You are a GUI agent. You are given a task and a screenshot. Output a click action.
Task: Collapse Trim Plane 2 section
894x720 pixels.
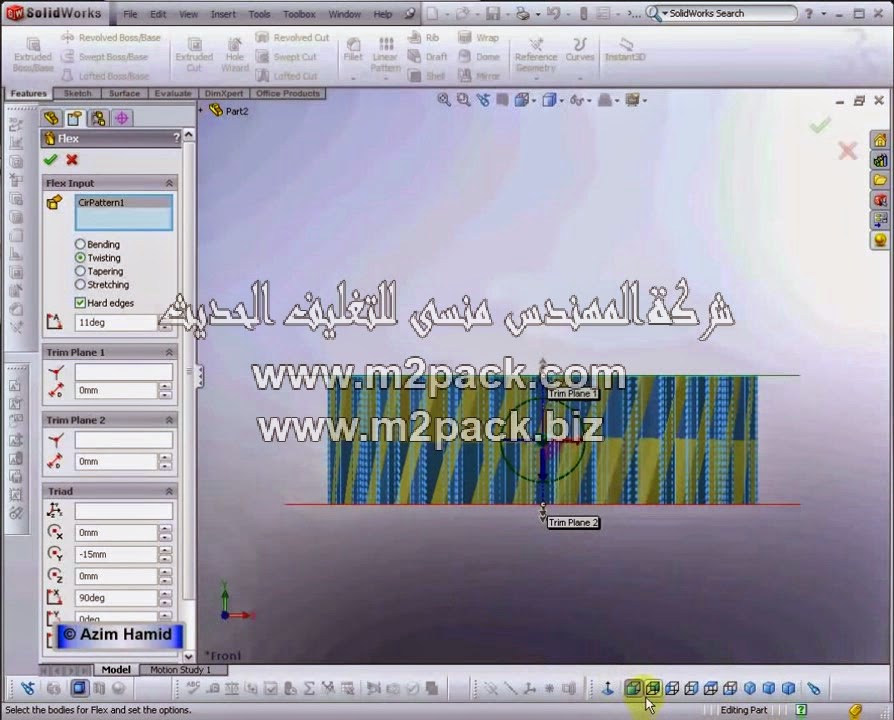pos(169,420)
